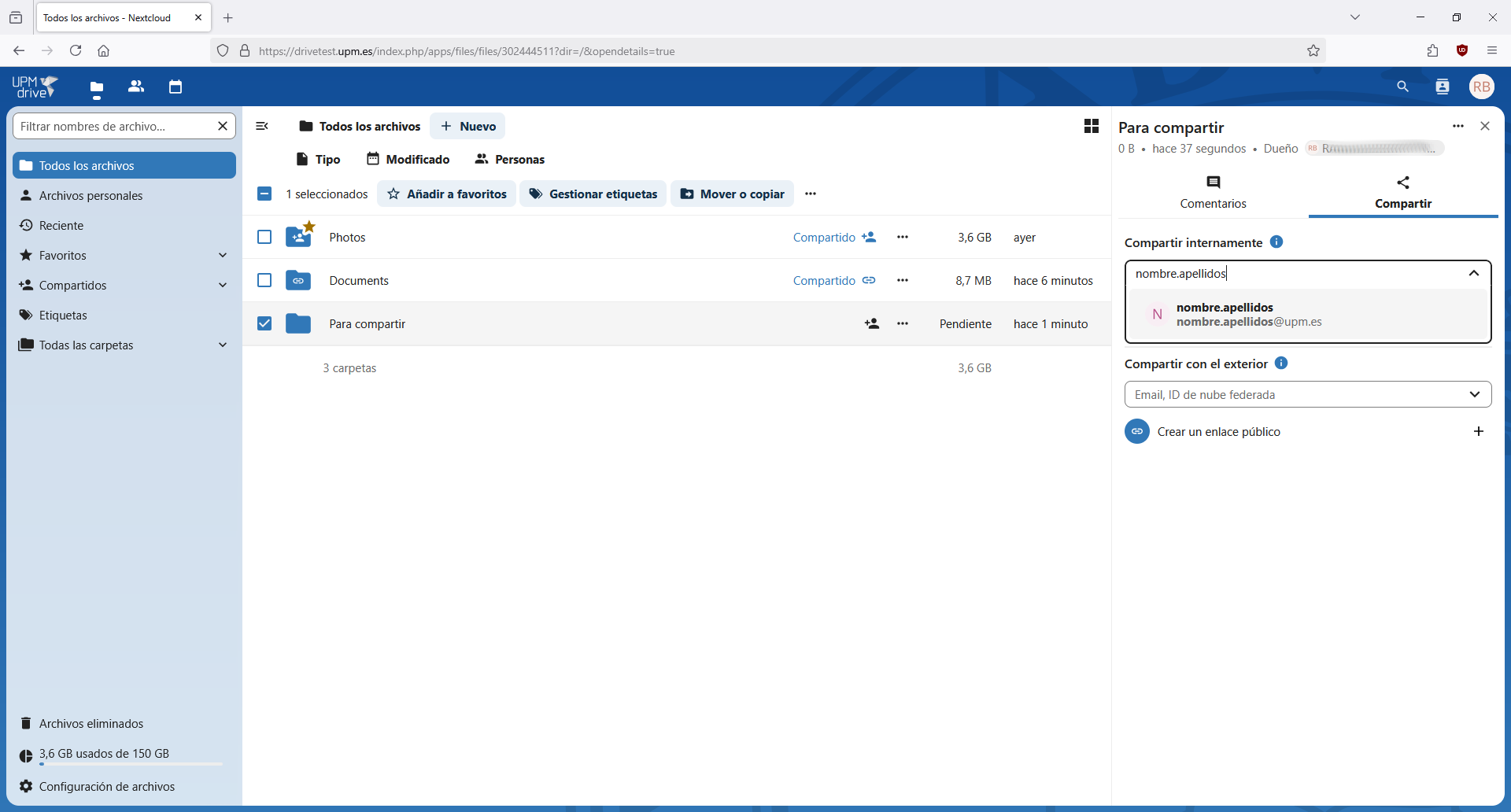Expand Todas las carpetas chevron
This screenshot has width=1511, height=812.
[x=223, y=345]
